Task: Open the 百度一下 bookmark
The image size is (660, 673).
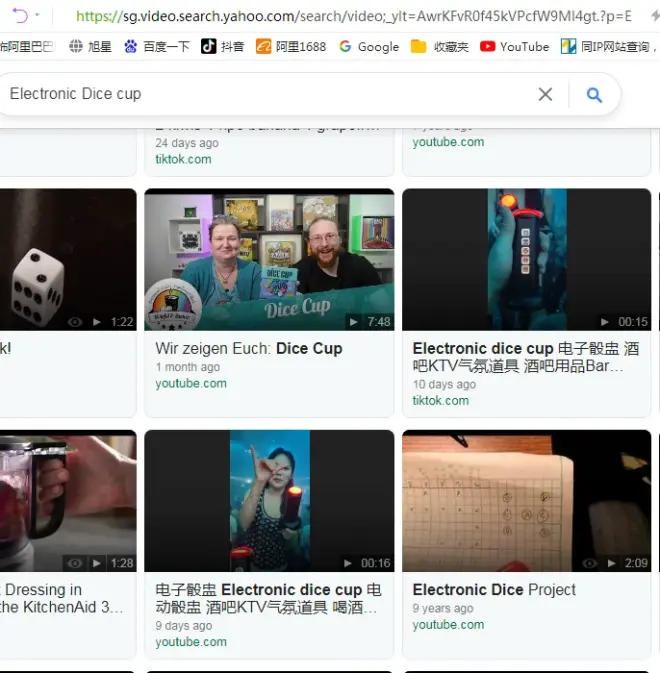Action: (x=156, y=46)
